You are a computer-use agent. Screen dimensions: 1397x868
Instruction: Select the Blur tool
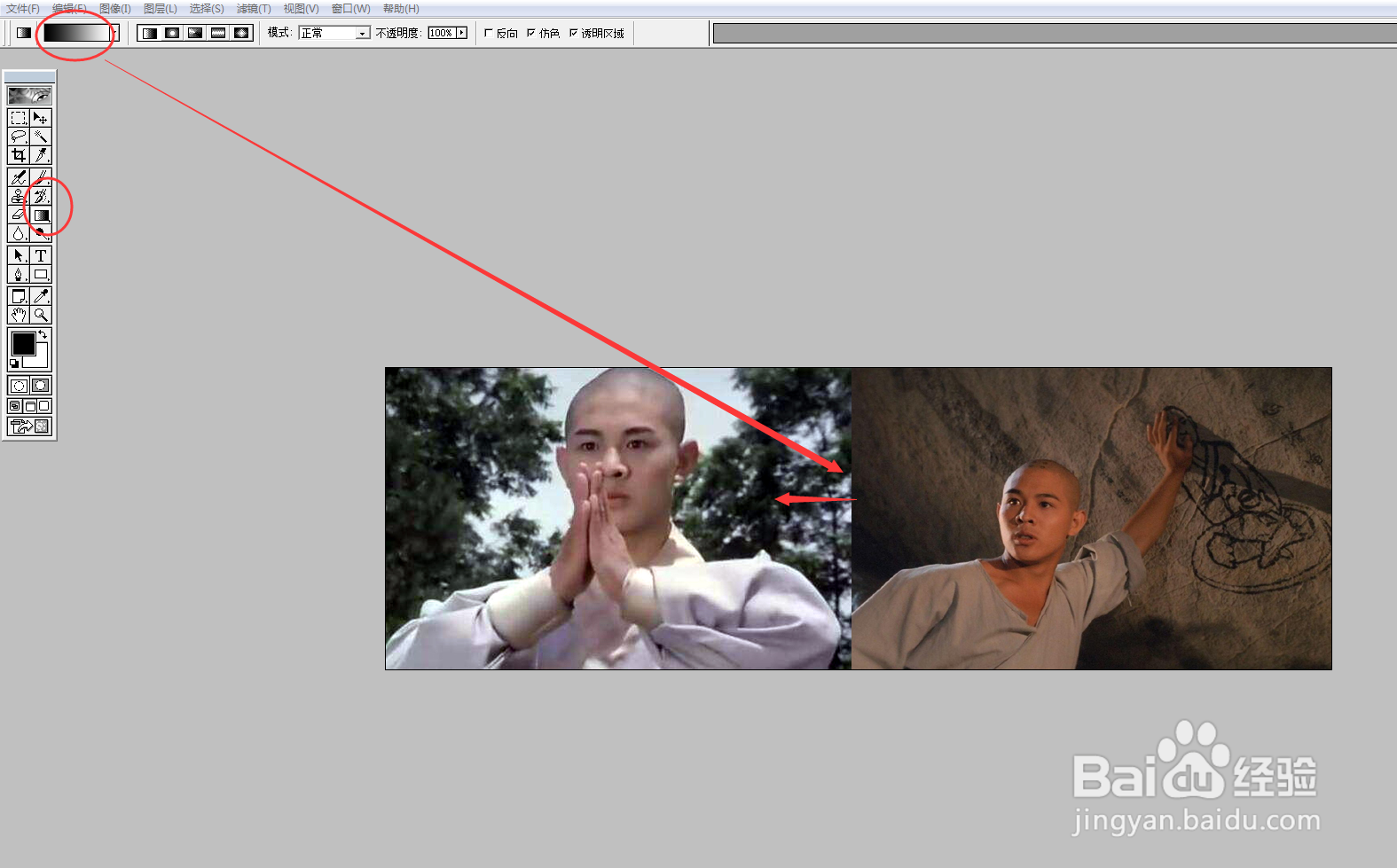(18, 234)
